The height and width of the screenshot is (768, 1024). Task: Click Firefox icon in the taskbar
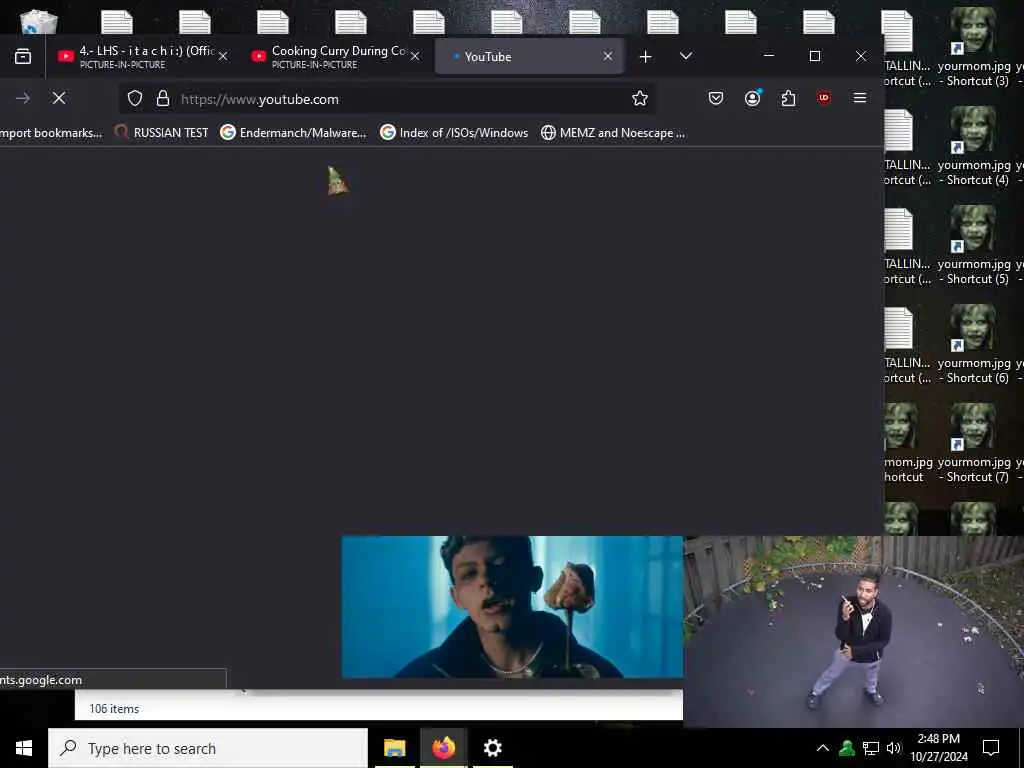point(443,748)
